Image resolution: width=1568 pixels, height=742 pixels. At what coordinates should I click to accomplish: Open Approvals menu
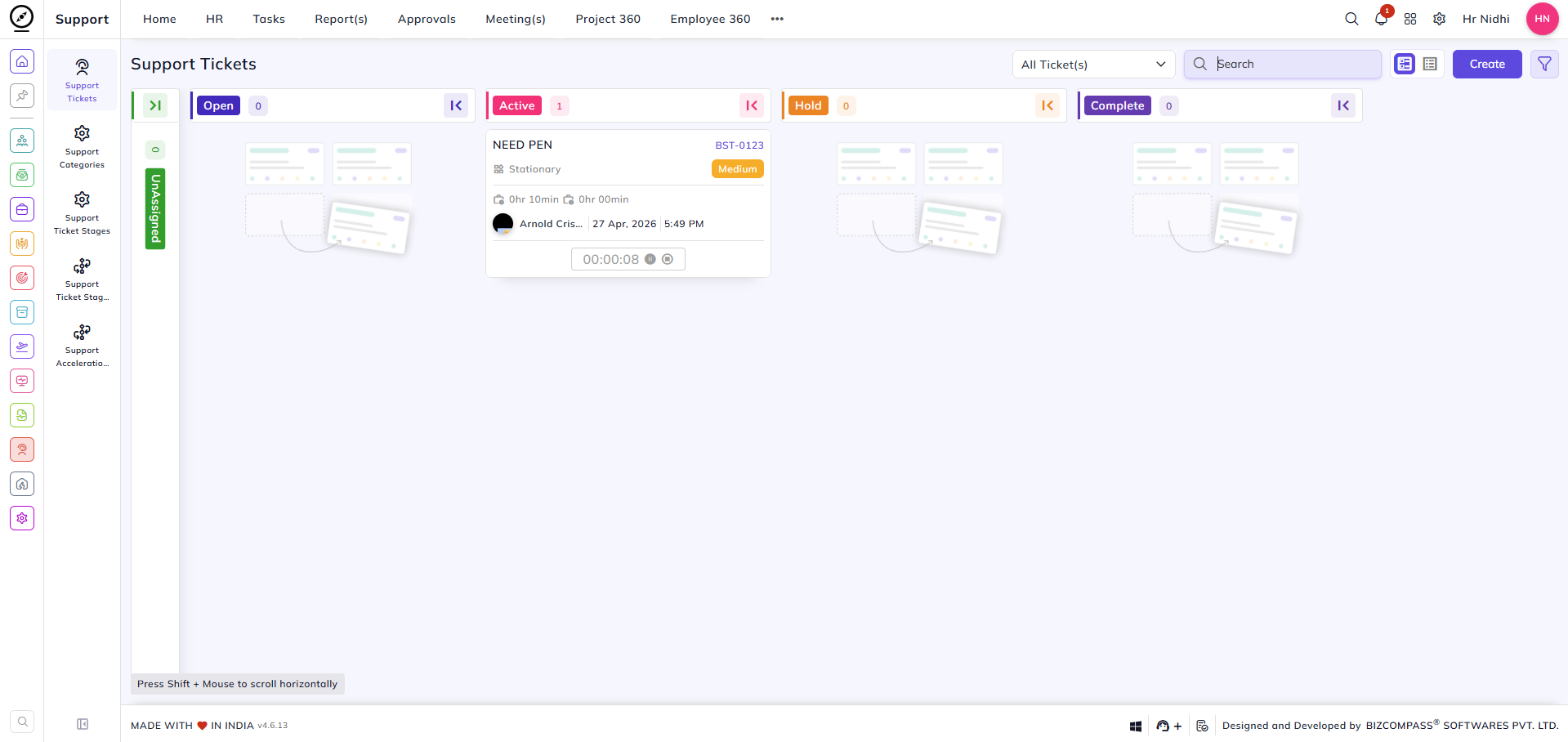click(427, 19)
